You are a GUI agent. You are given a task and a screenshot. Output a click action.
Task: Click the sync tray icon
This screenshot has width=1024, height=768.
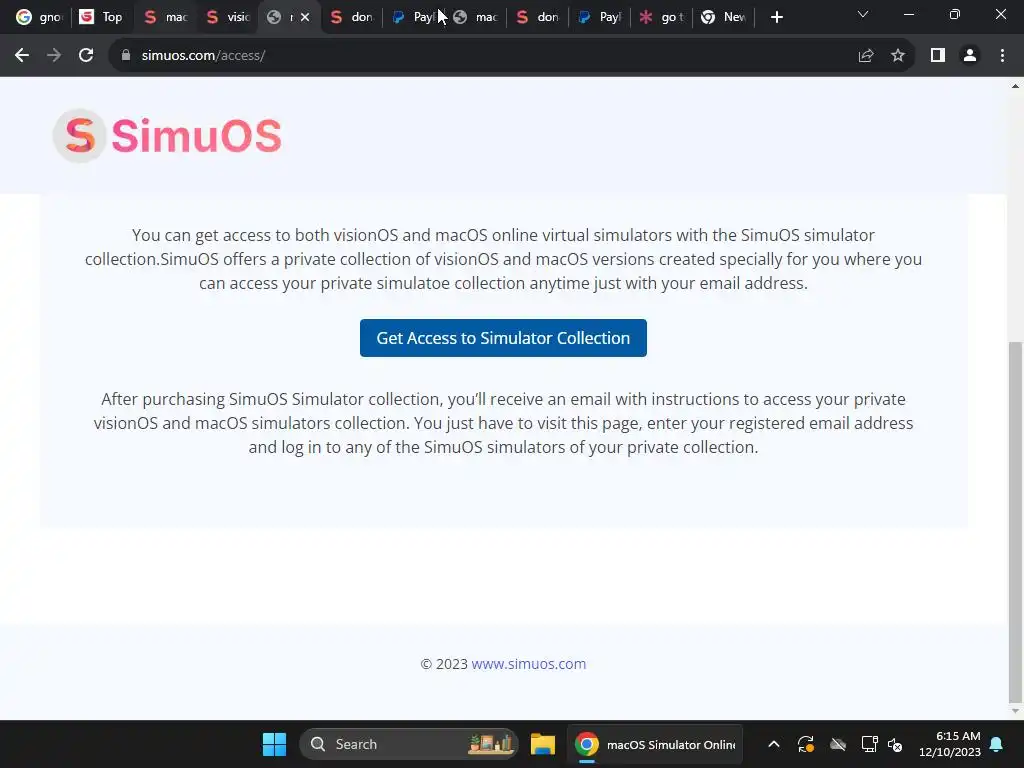[805, 744]
